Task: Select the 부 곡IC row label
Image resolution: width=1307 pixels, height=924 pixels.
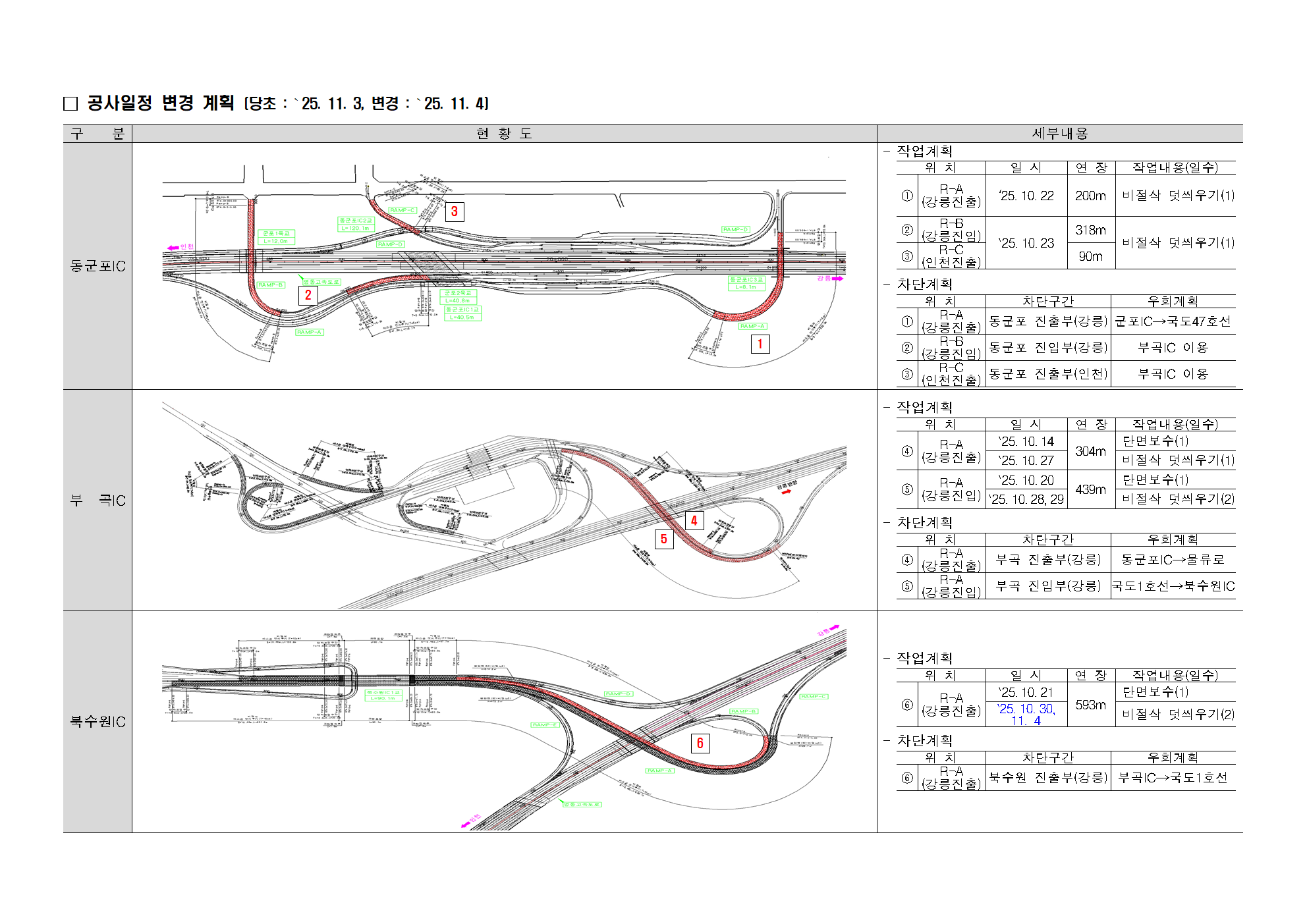Action: coord(97,501)
